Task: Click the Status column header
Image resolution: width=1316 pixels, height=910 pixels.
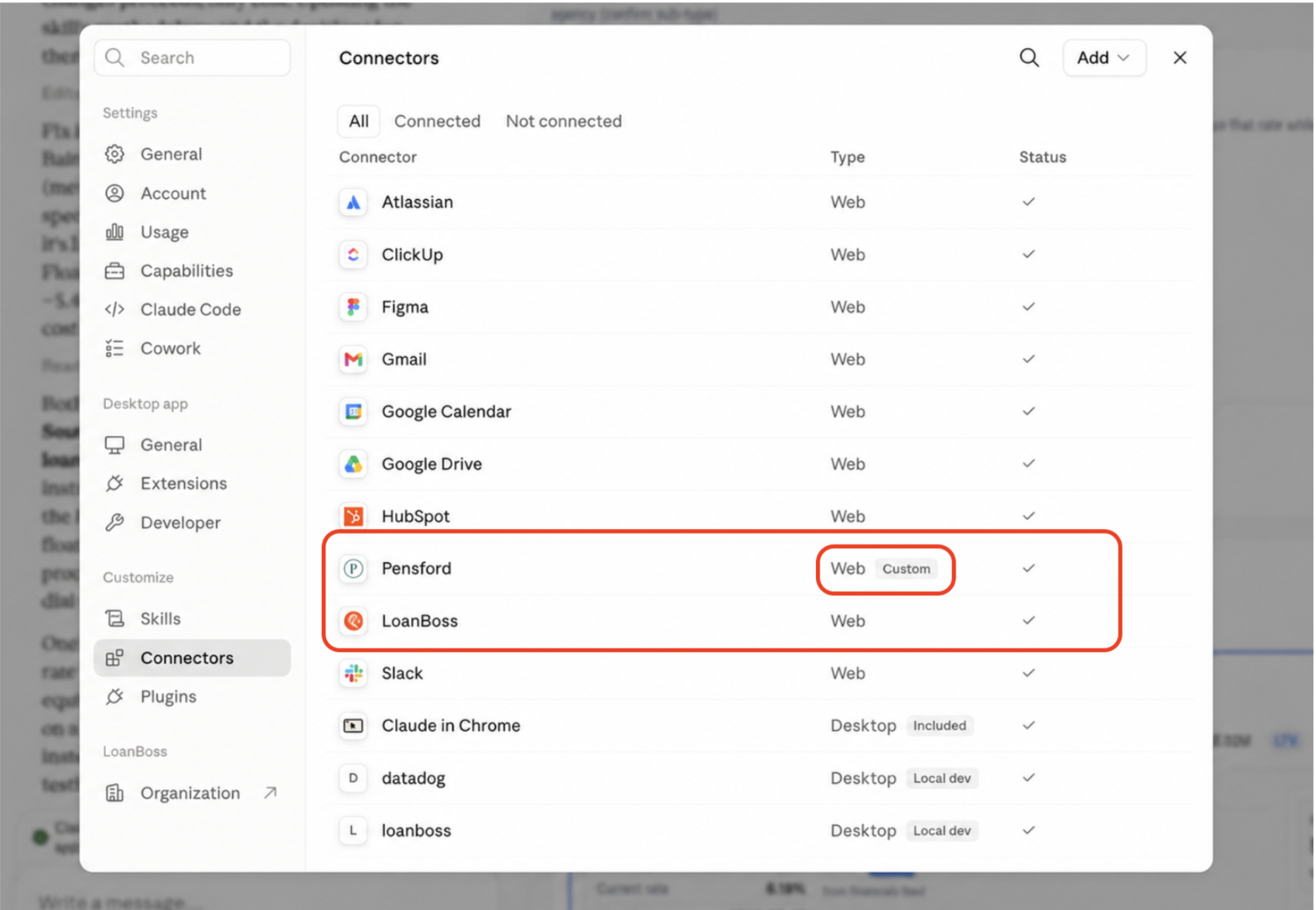Action: tap(1042, 157)
